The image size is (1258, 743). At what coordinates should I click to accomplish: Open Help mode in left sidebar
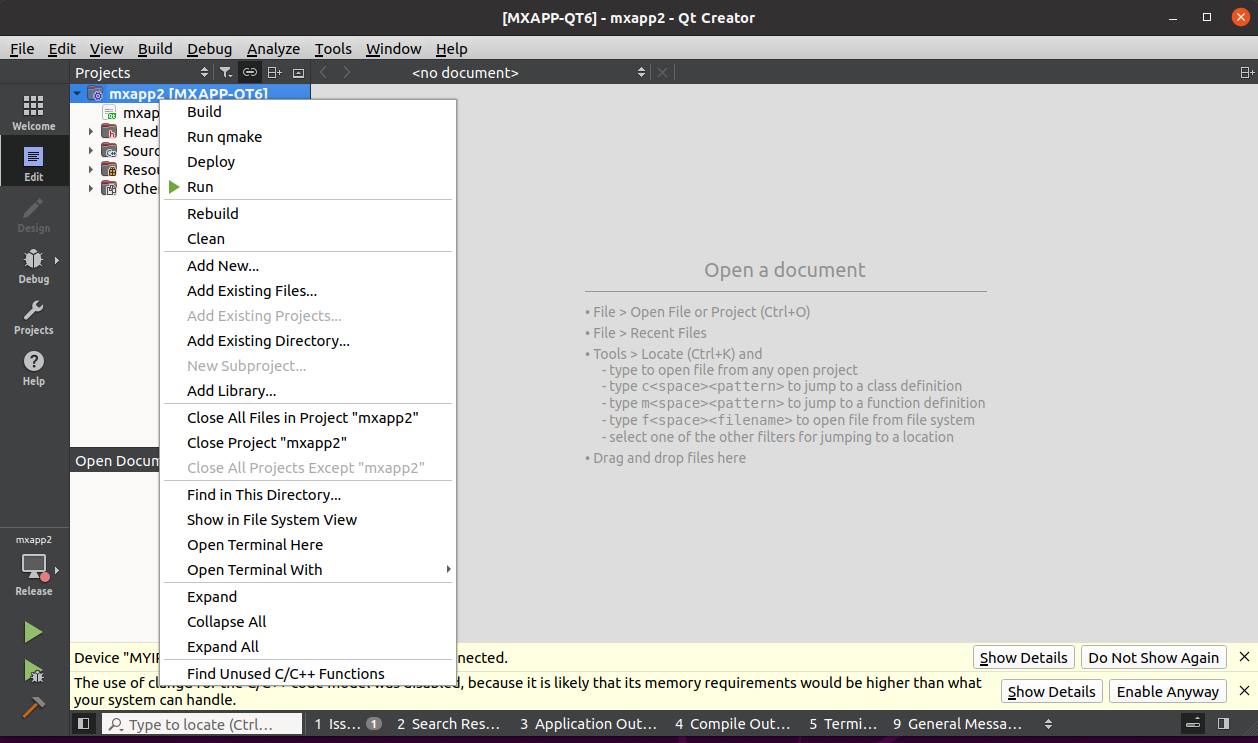tap(34, 368)
